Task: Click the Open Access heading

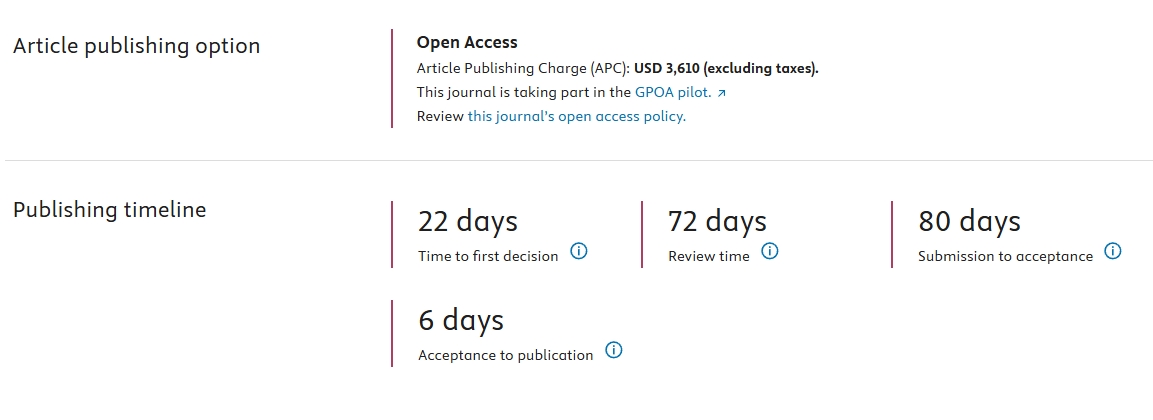Action: (467, 43)
